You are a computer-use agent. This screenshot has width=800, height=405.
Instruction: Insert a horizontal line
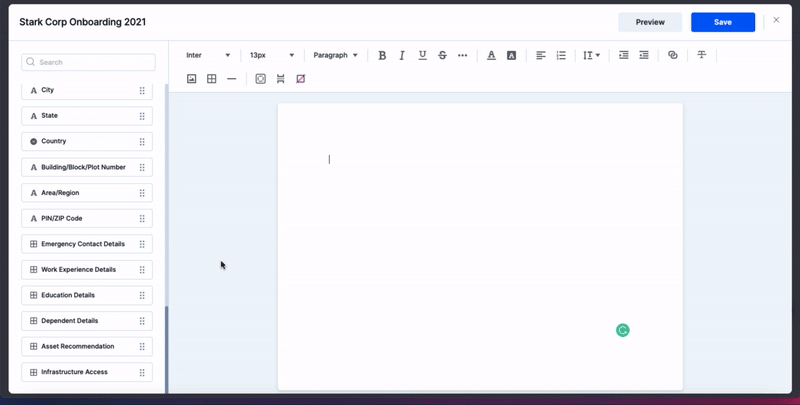232,79
